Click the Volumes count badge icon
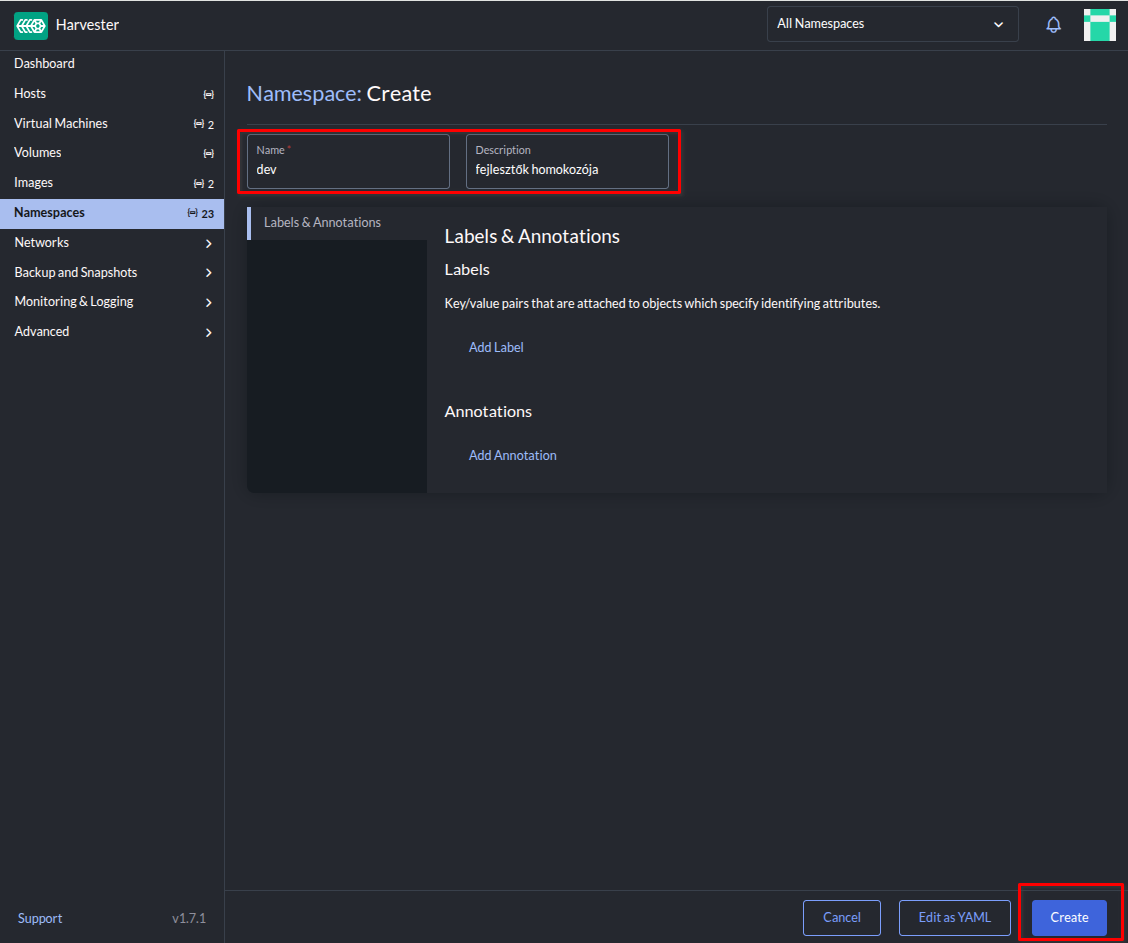Viewport: 1128px width, 943px height. [208, 154]
